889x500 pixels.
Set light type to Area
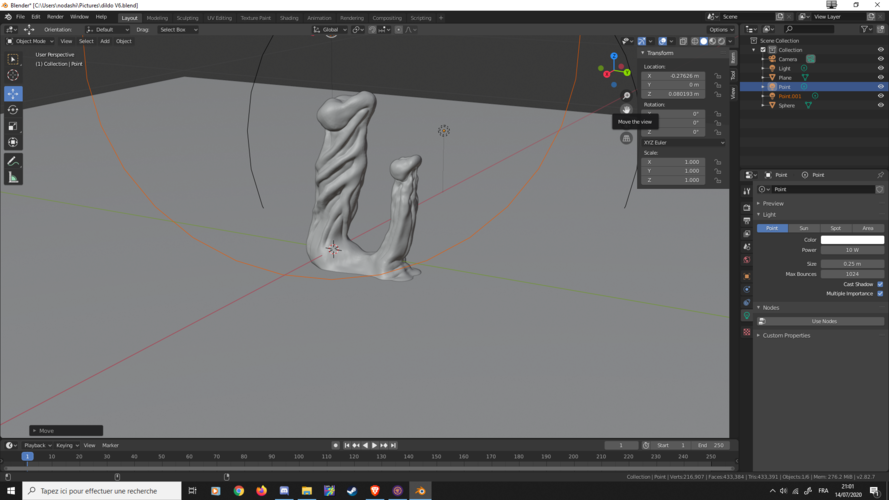867,228
